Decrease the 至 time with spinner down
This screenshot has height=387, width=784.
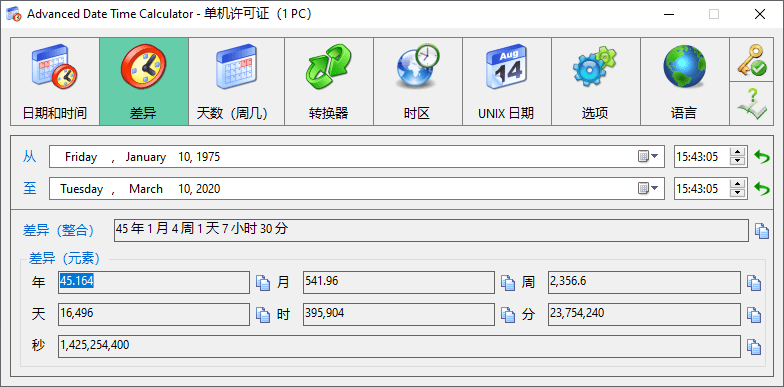[738, 193]
